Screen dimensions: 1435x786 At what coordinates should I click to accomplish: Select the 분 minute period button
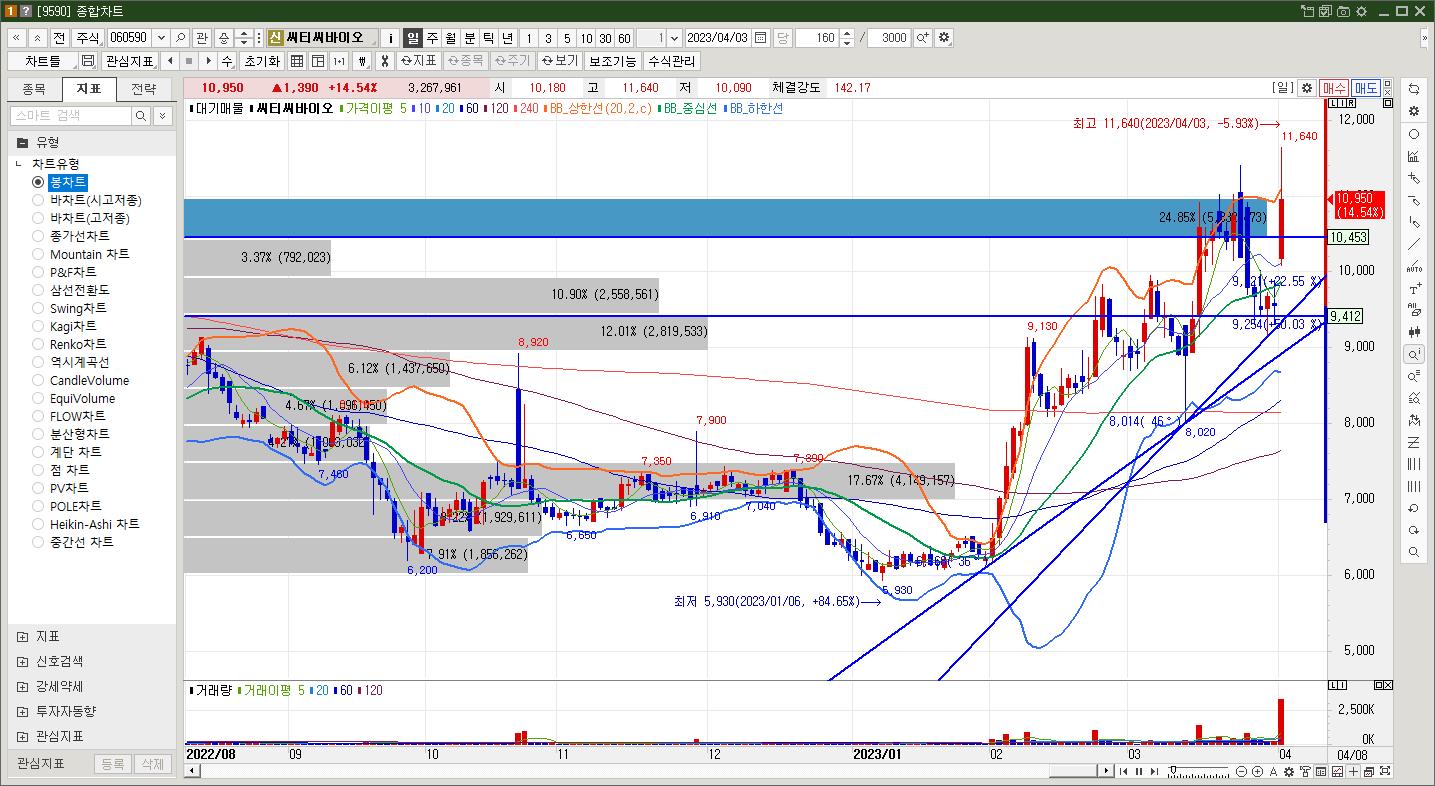click(470, 38)
